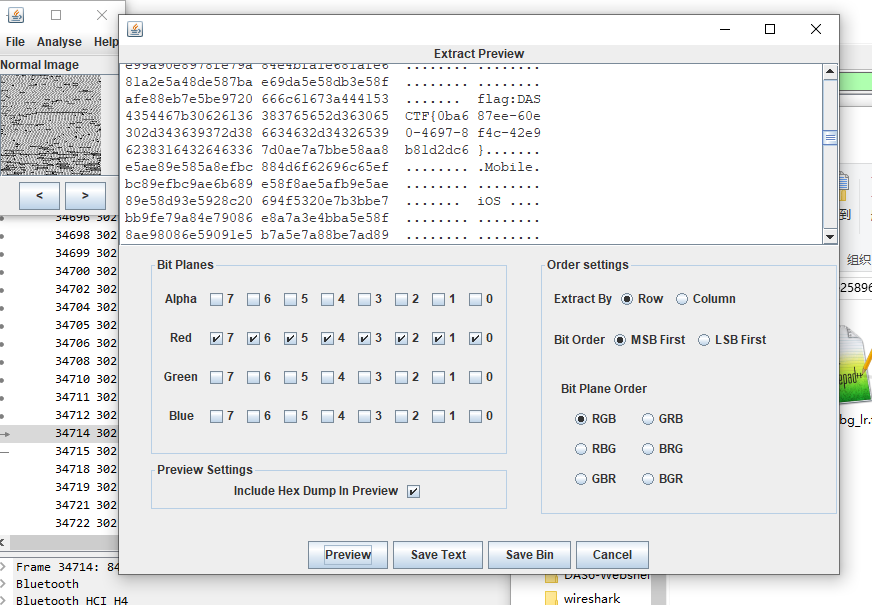Open the Analyse menu

pos(59,42)
